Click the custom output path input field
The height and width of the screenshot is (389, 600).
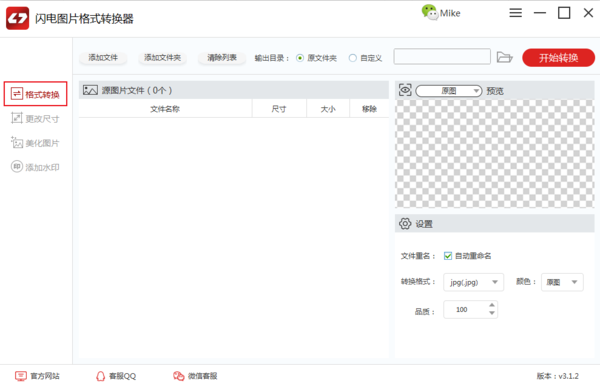coord(442,57)
